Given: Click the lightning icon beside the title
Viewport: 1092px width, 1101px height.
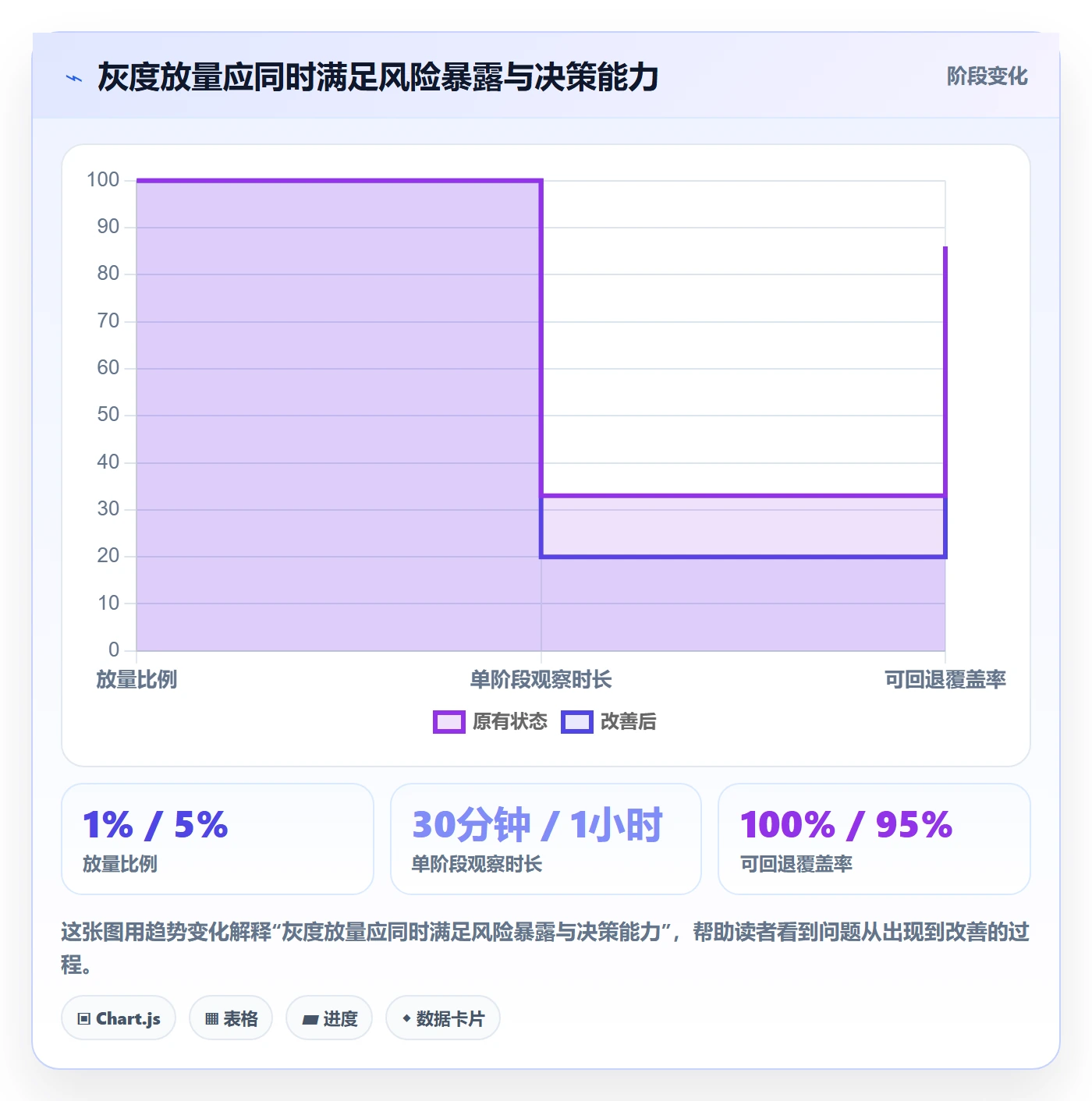Looking at the screenshot, I should pyautogui.click(x=74, y=78).
